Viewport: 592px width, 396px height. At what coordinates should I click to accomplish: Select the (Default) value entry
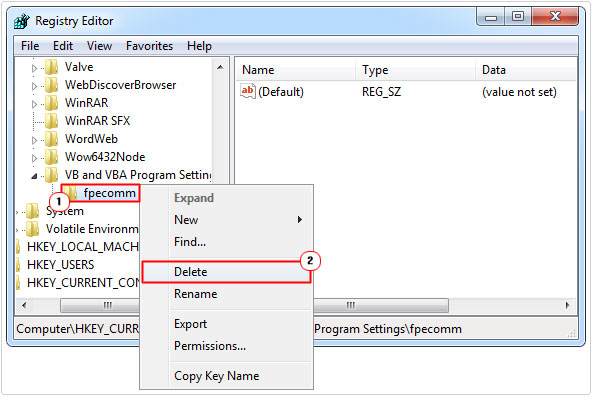tap(281, 92)
